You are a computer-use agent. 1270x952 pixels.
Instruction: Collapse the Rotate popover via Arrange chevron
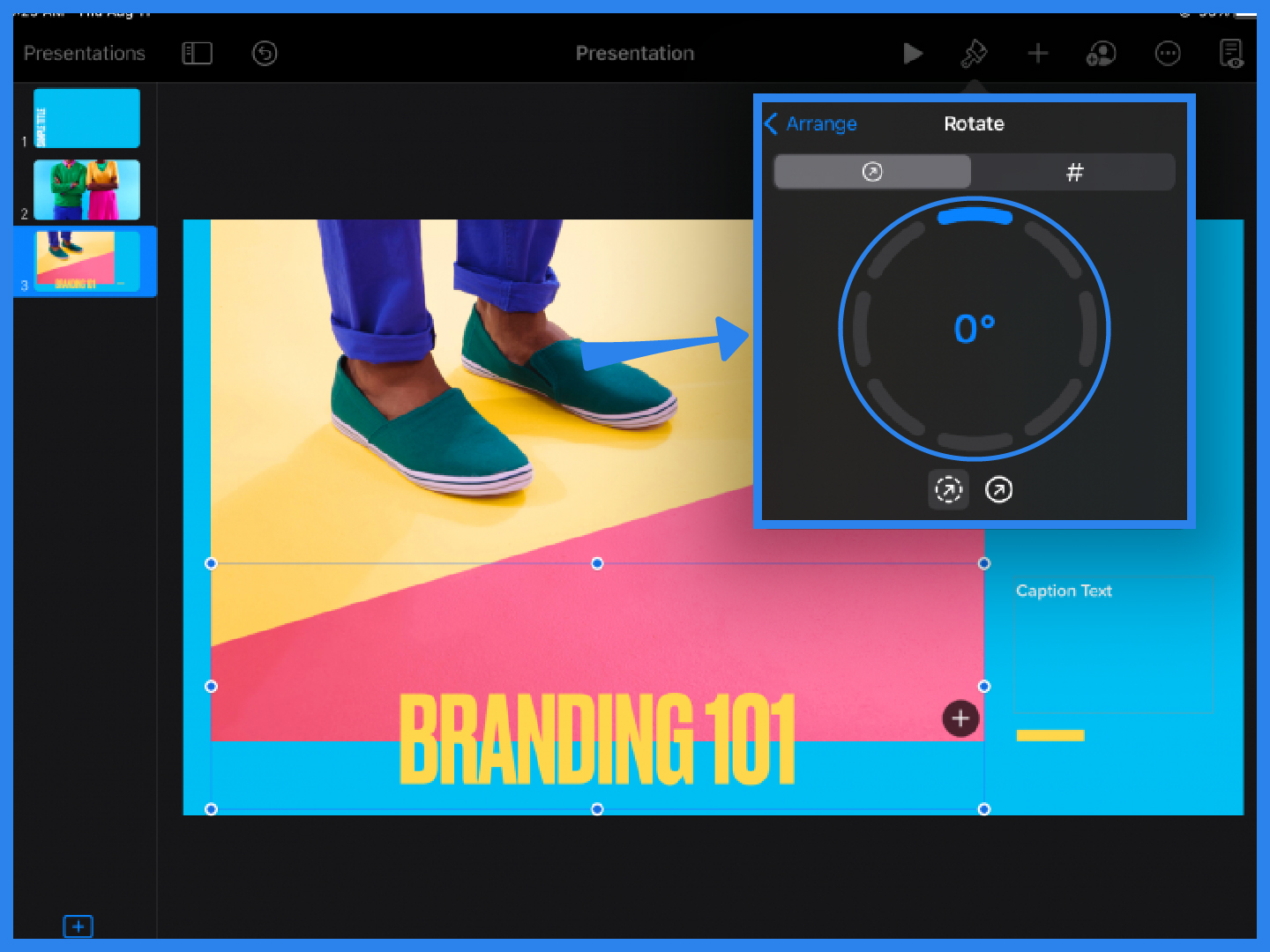point(772,124)
